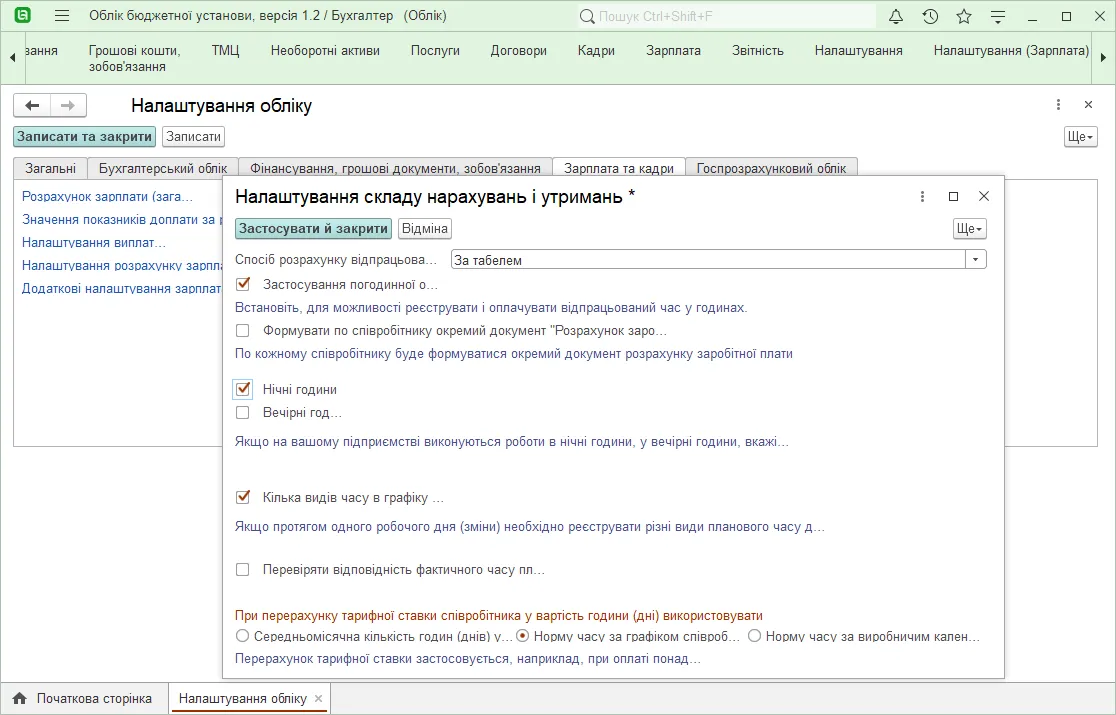Select Норму часу за графіком співроб… radio
Image resolution: width=1116 pixels, height=715 pixels.
[x=522, y=635]
